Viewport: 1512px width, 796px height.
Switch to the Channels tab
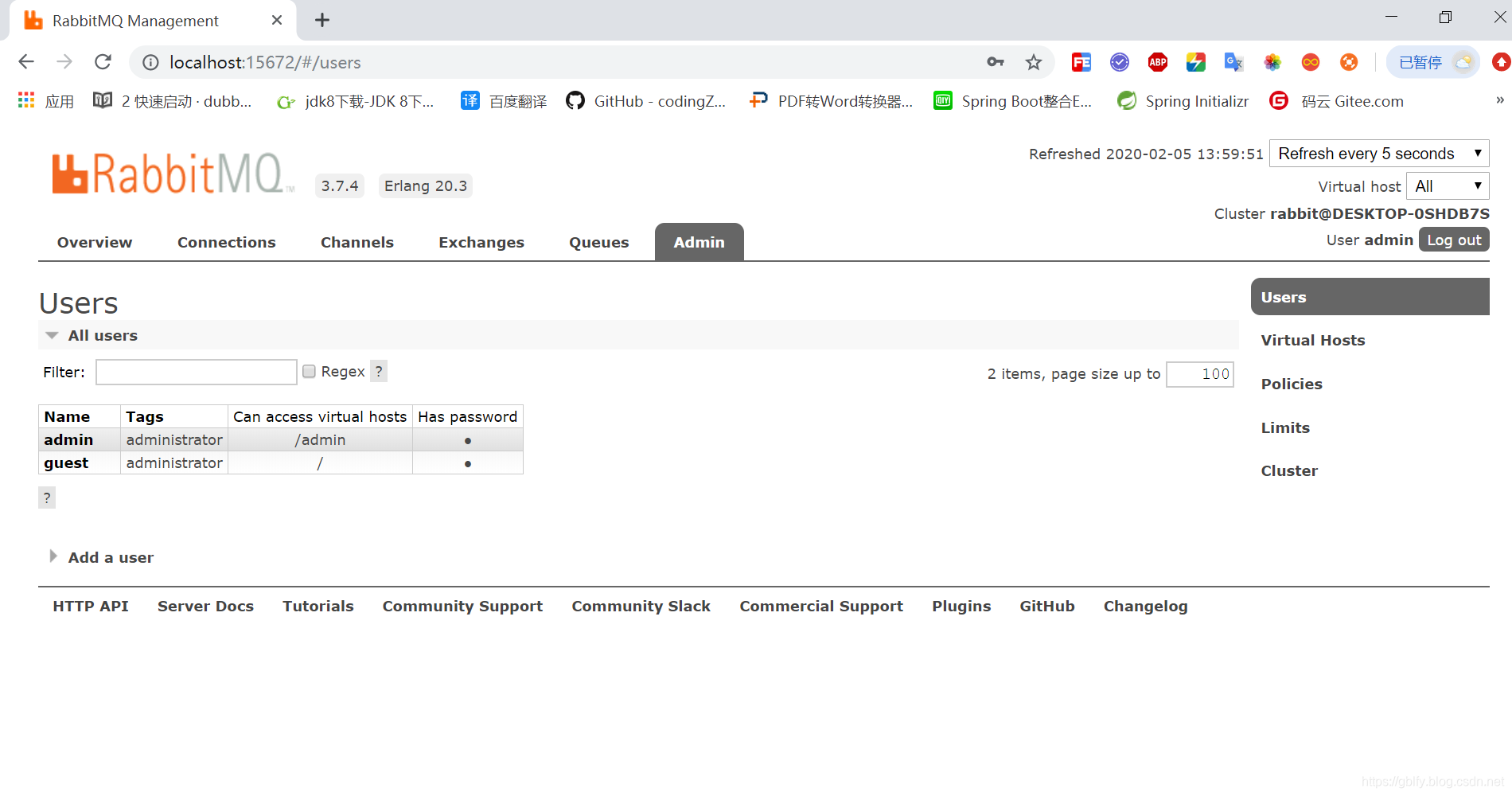357,242
